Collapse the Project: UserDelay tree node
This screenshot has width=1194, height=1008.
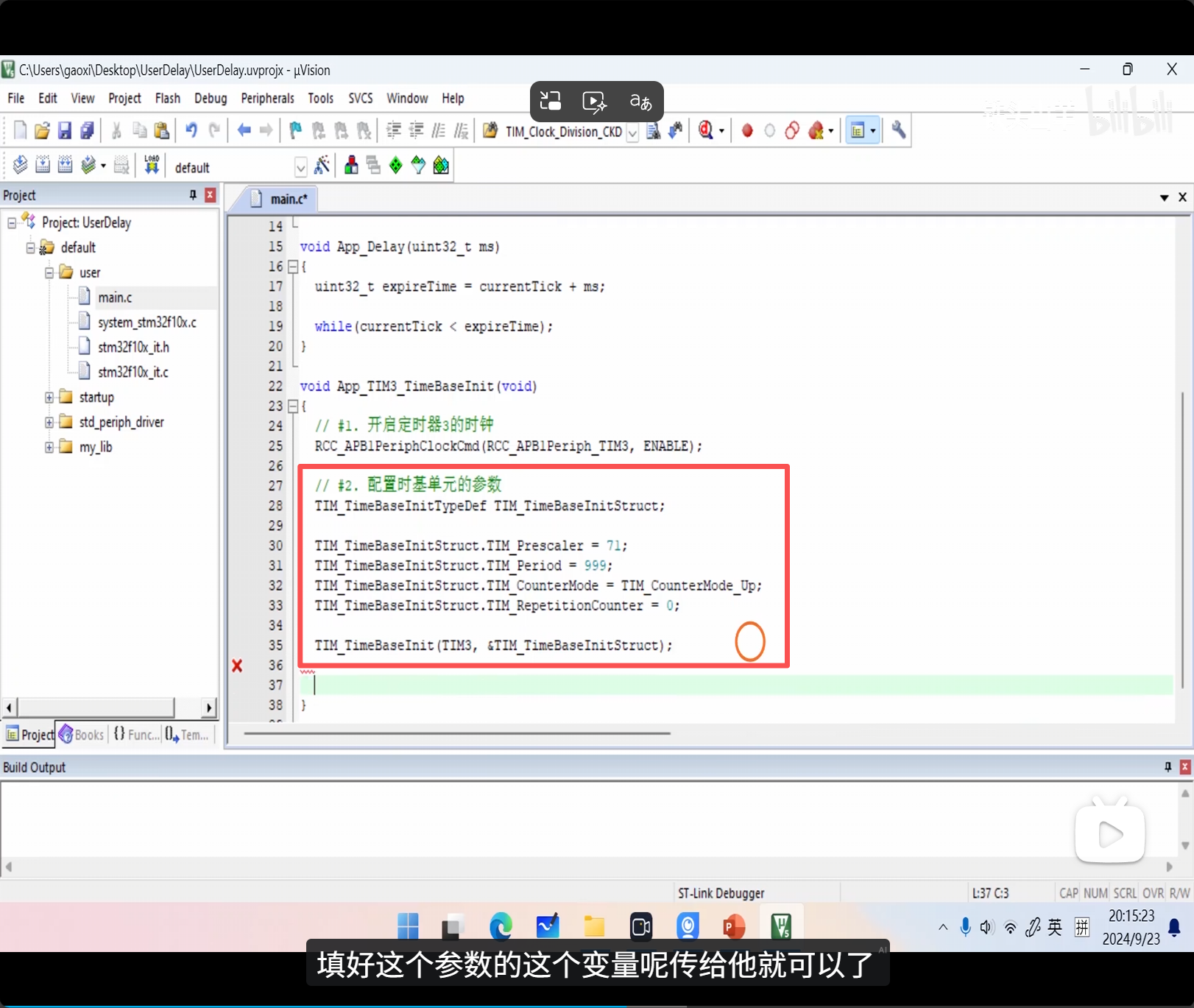[12, 222]
